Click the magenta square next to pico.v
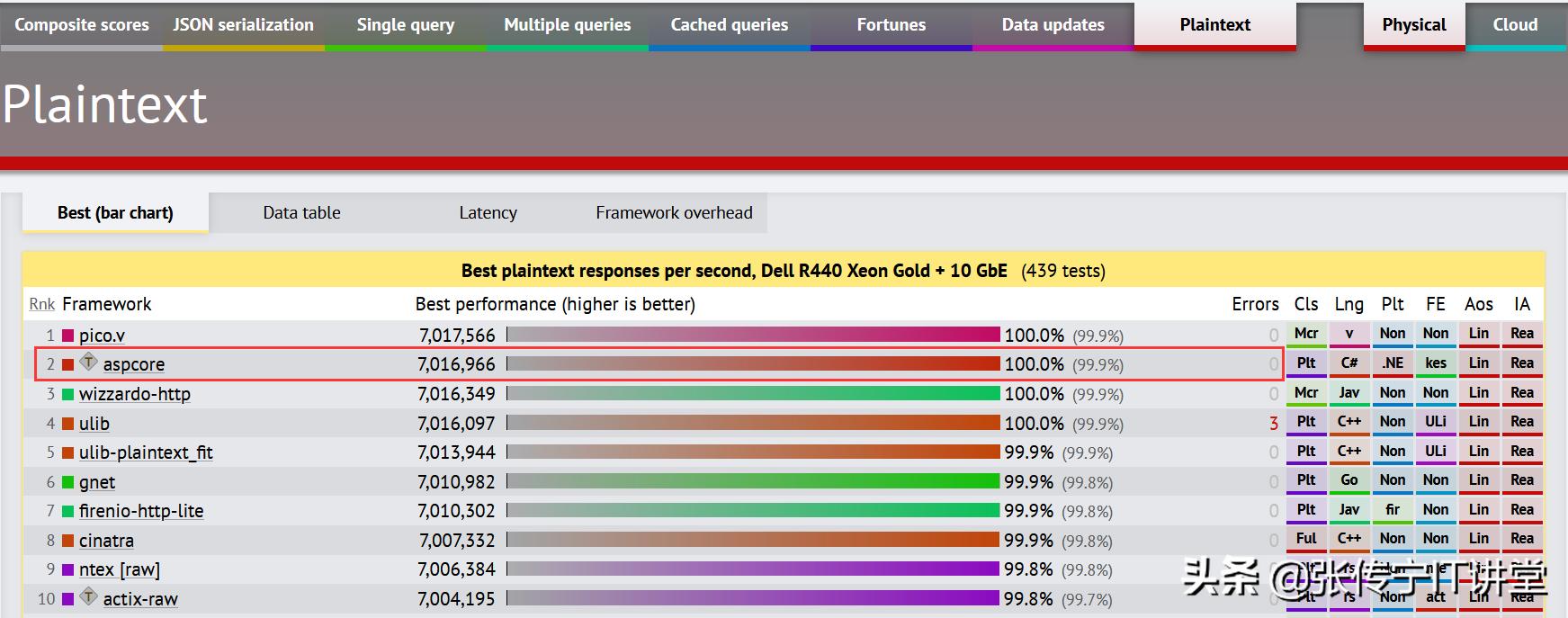 point(67,336)
